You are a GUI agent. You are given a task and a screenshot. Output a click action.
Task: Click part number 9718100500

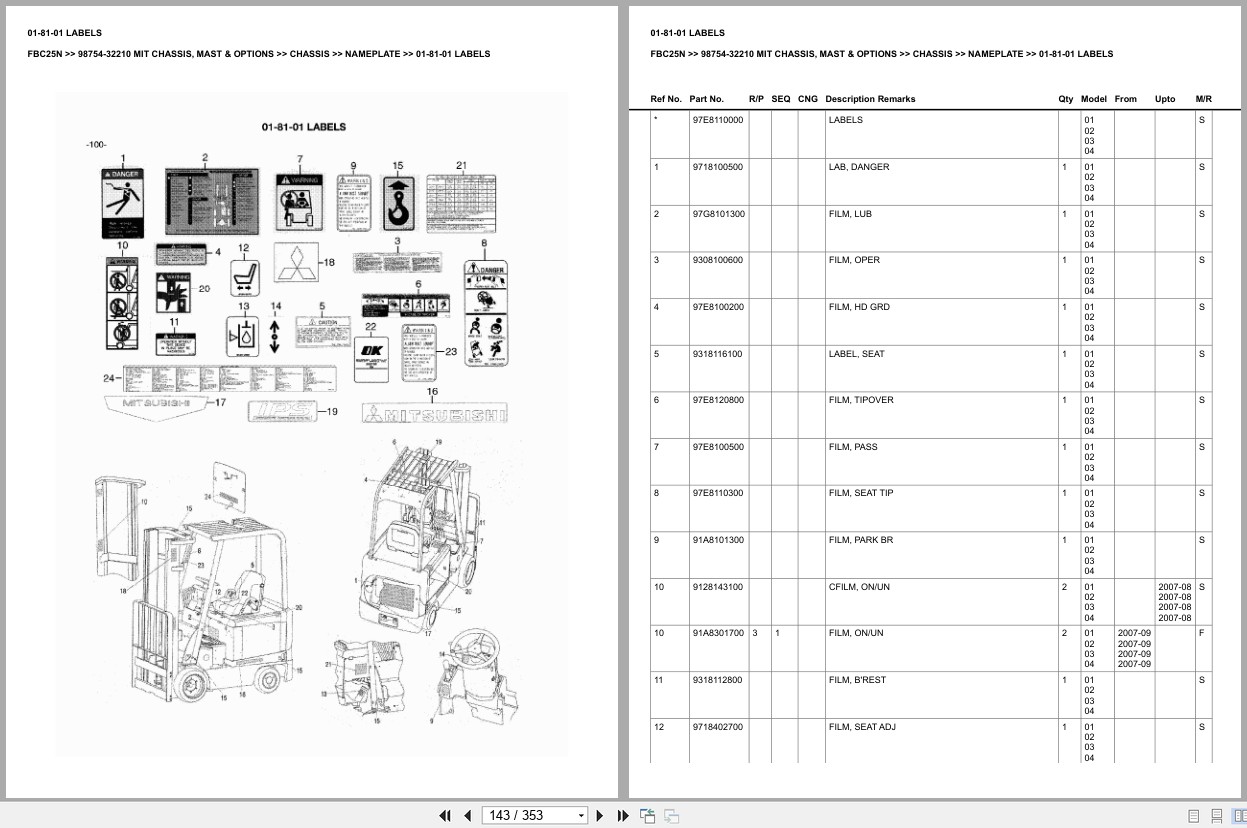(716, 167)
